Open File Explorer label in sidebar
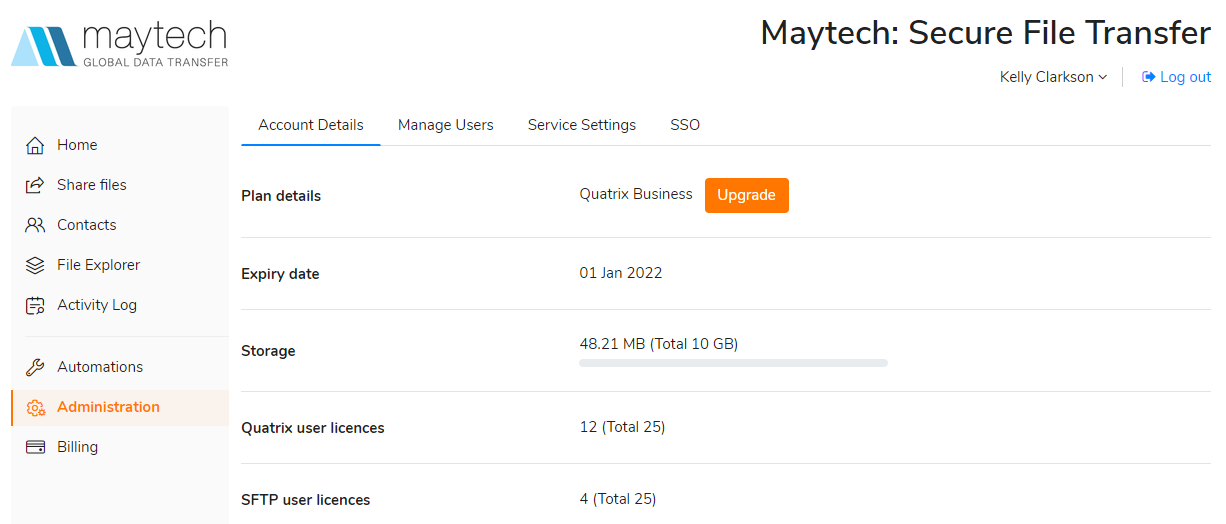Screen dimensions: 1226x524 click(99, 265)
